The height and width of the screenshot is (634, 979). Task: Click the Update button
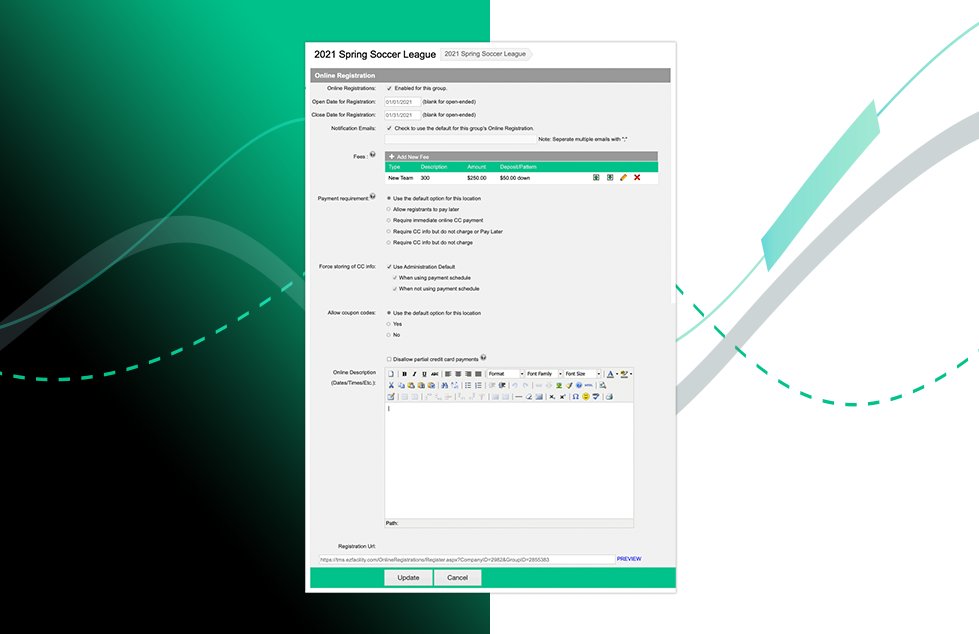(408, 578)
